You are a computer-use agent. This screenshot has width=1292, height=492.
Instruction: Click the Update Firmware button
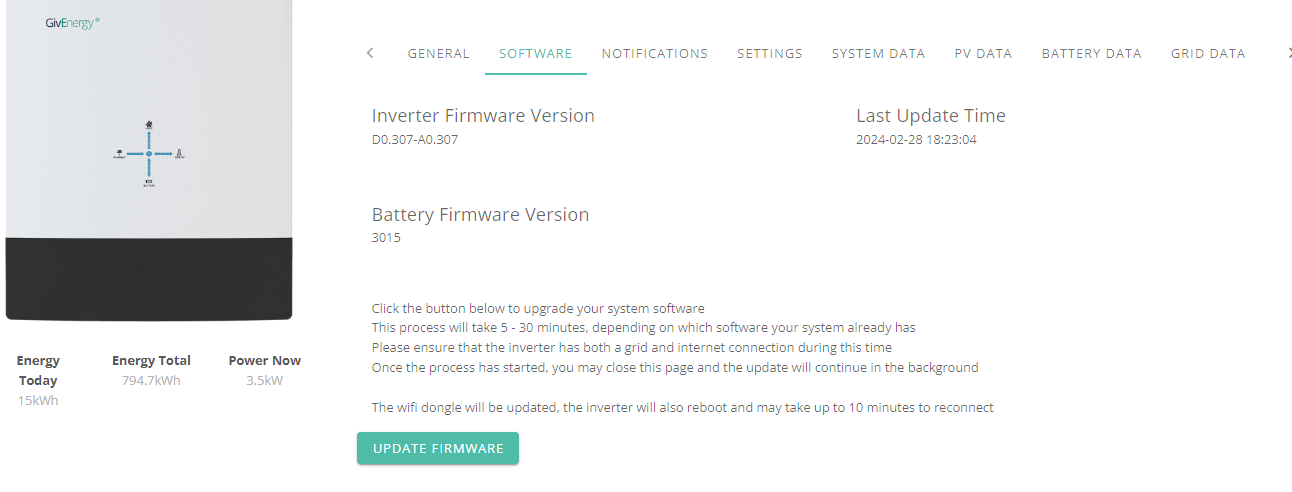(438, 448)
